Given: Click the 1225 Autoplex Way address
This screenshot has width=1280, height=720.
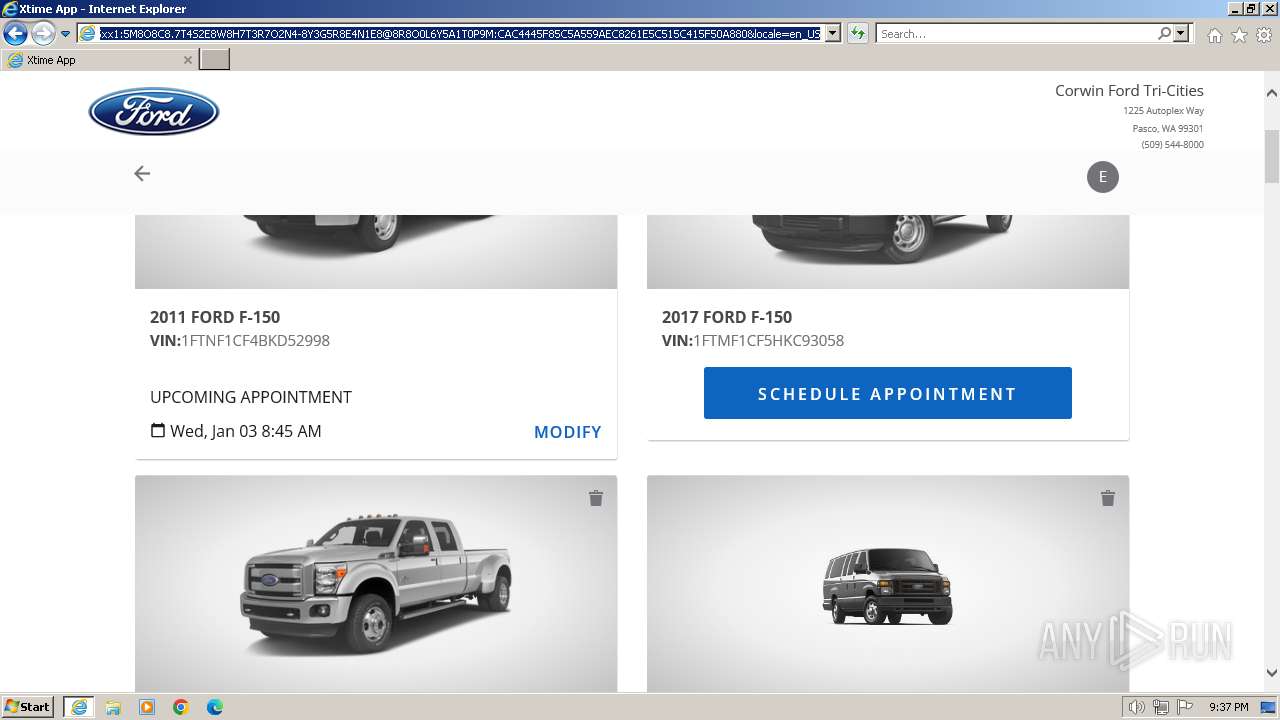Looking at the screenshot, I should pos(1163,111).
